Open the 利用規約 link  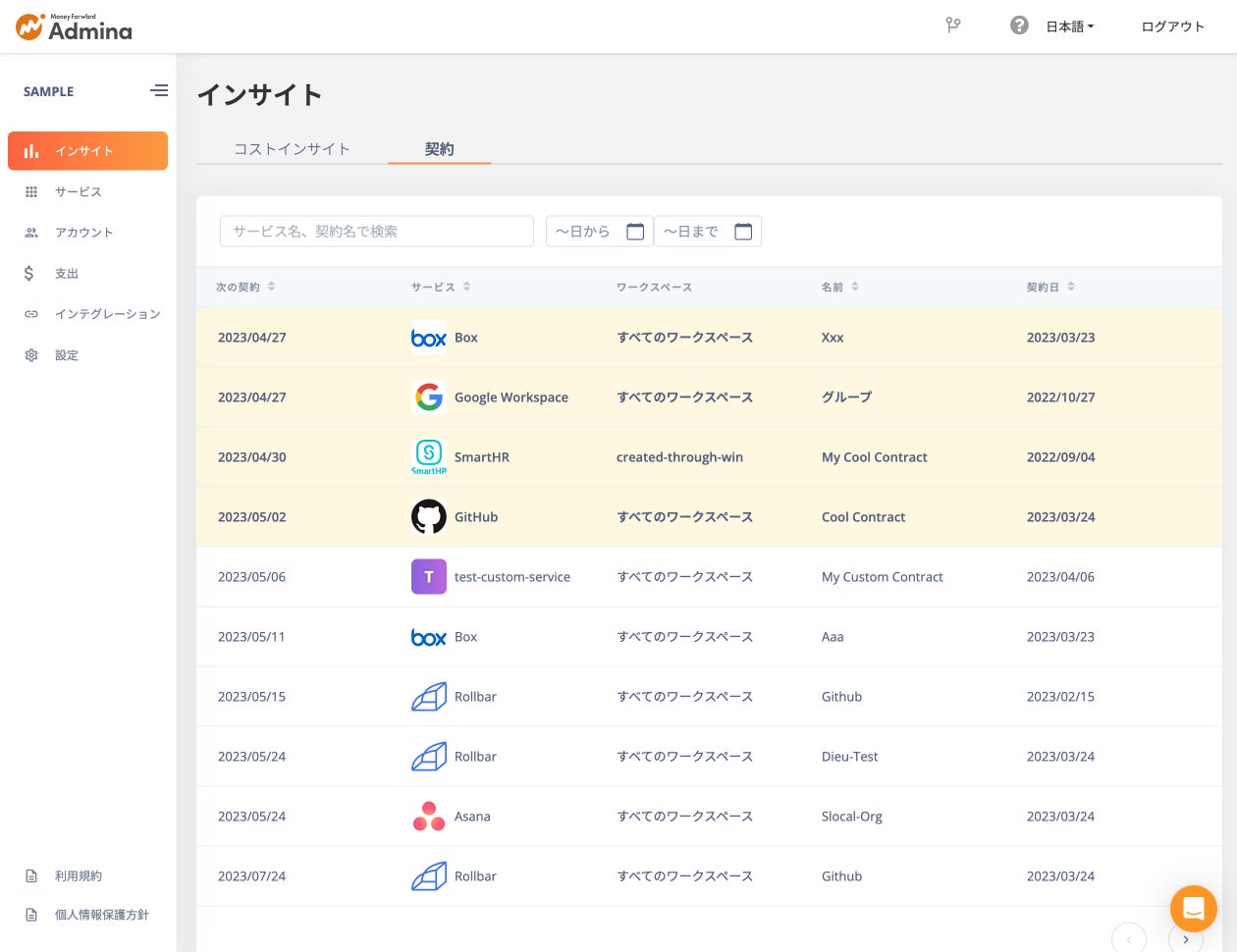(x=78, y=876)
